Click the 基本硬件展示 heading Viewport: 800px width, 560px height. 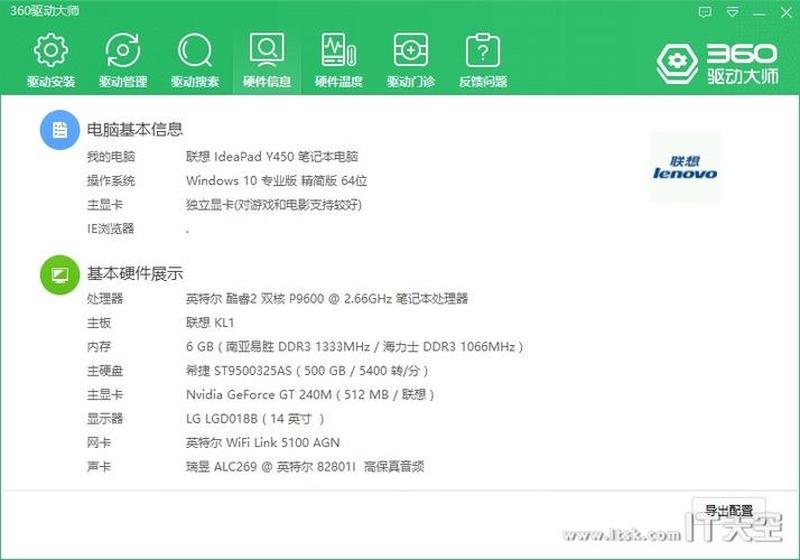[x=135, y=273]
